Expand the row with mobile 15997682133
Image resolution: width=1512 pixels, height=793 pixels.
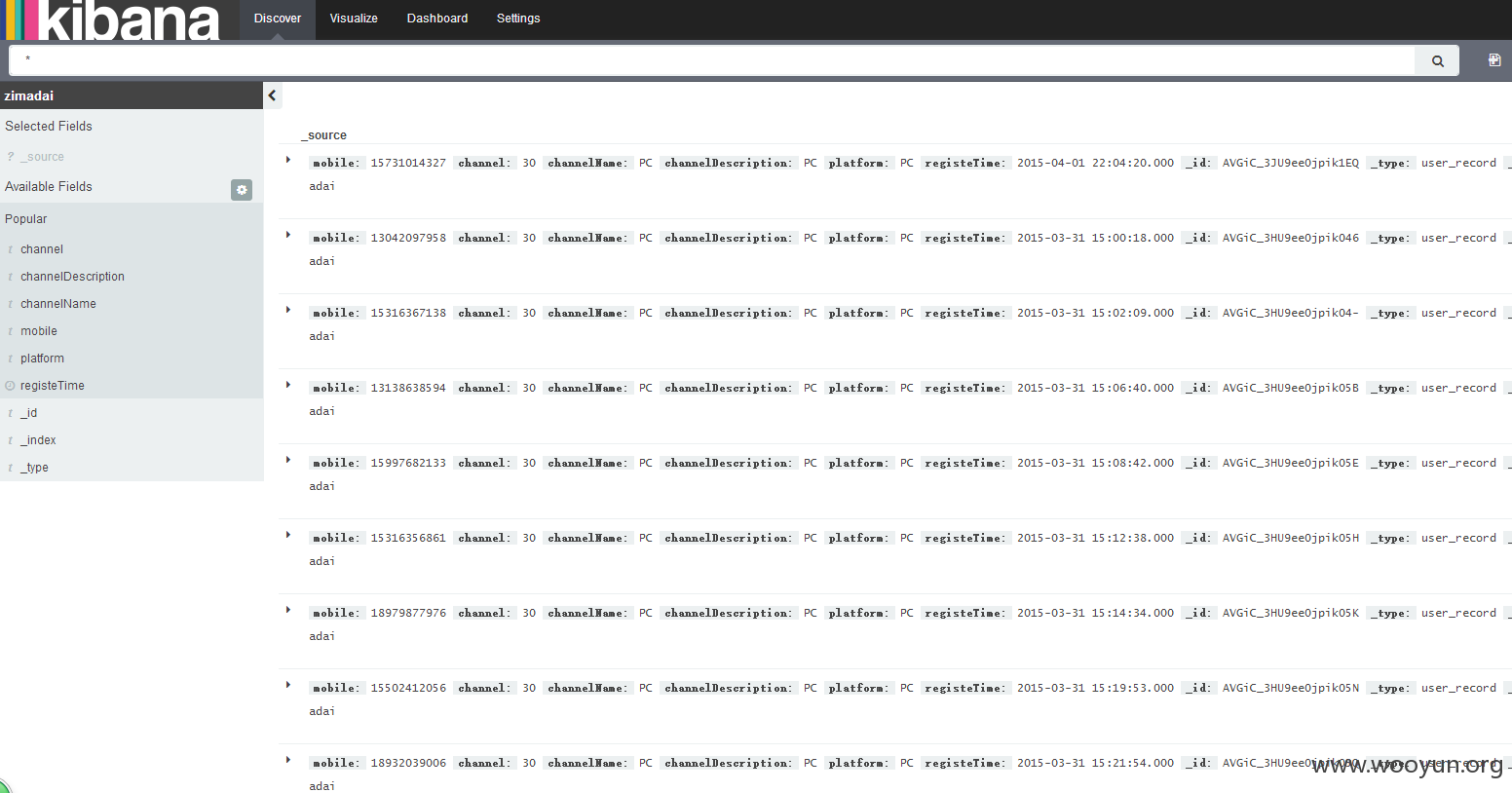click(x=288, y=460)
